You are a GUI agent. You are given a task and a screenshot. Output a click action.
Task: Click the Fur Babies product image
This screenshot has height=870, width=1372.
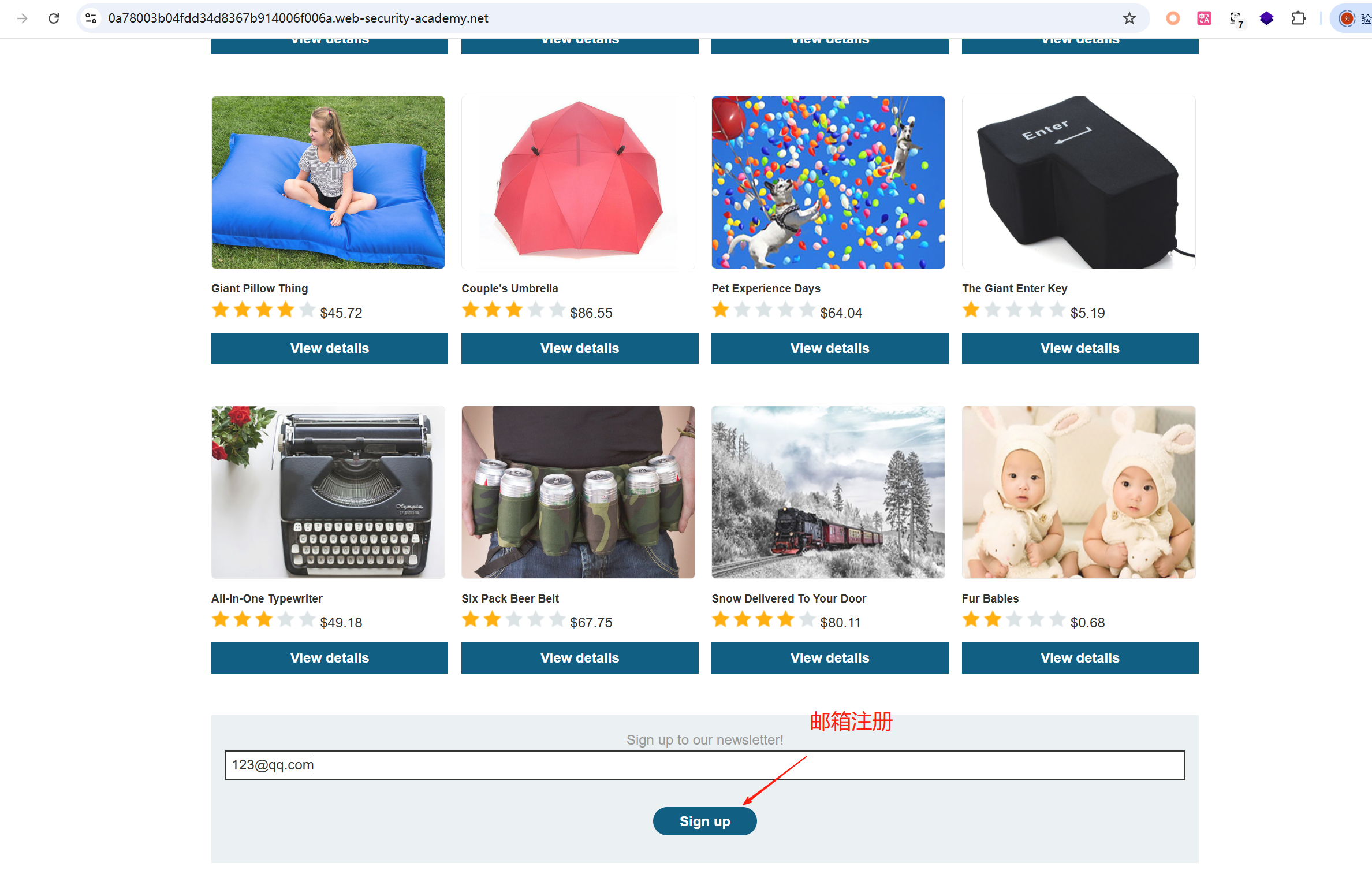click(1078, 492)
